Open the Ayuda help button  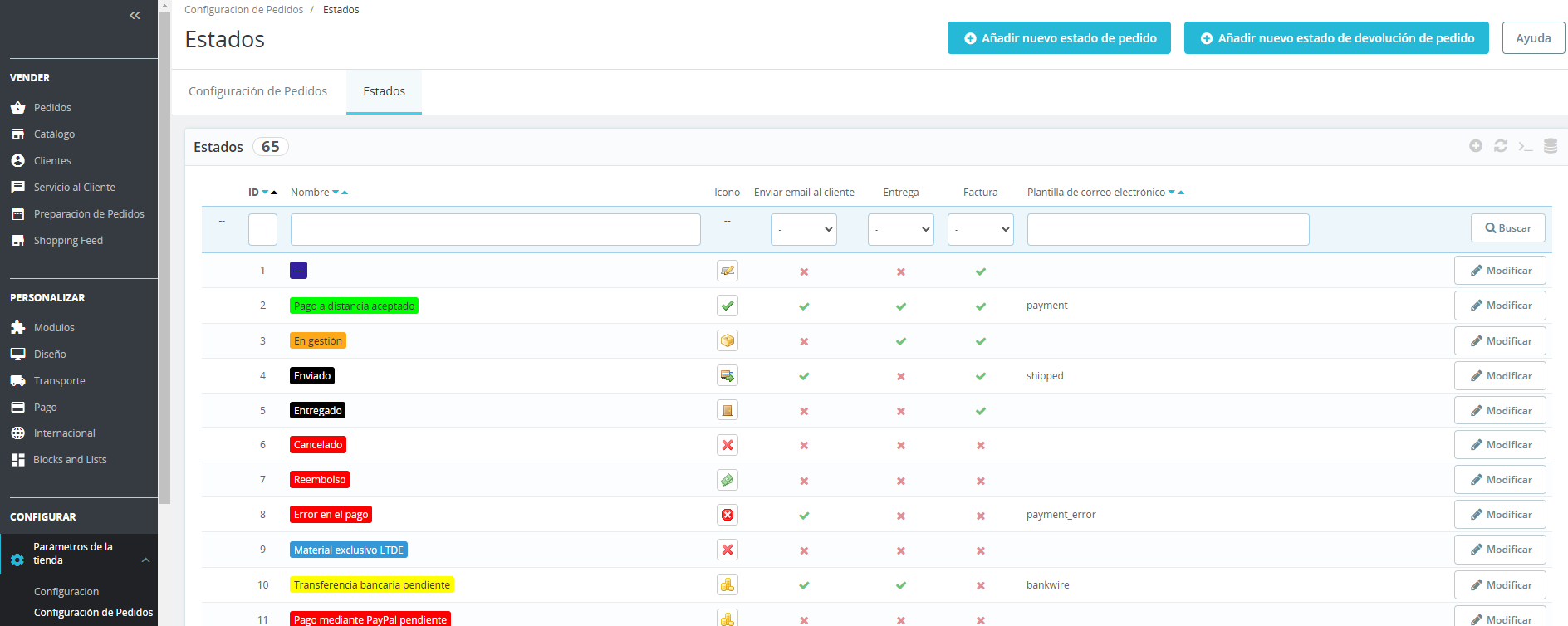(x=1533, y=38)
